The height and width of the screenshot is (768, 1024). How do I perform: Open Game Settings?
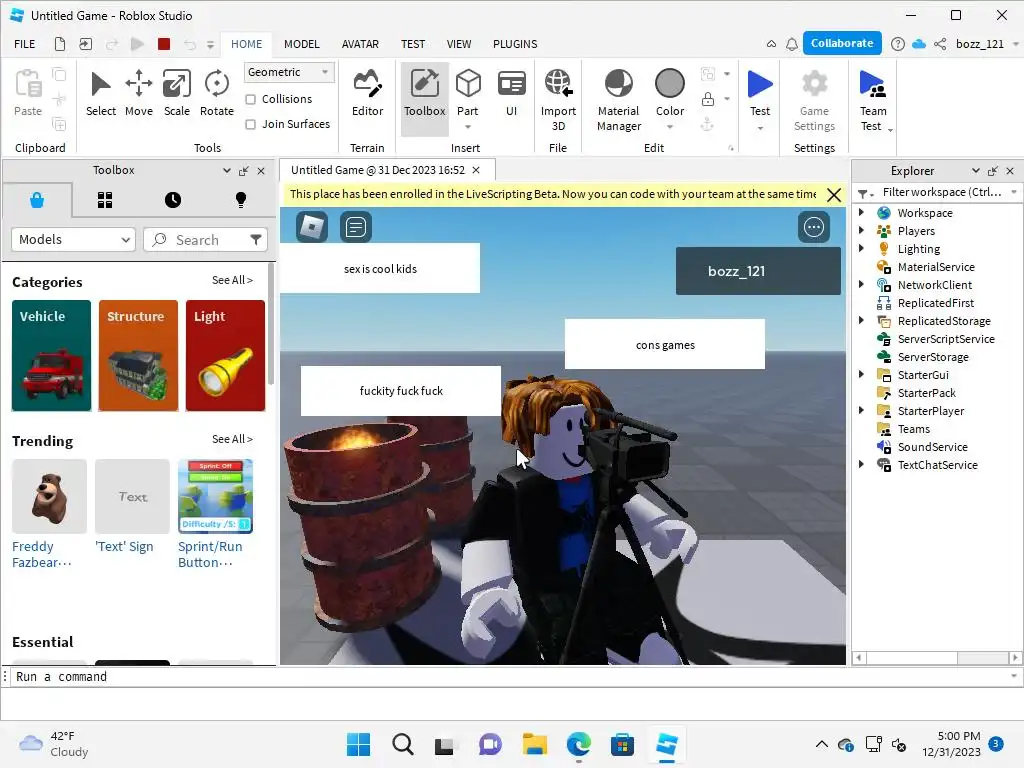click(x=814, y=100)
